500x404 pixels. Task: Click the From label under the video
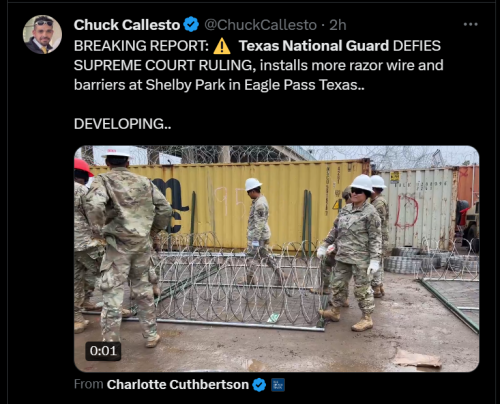(88, 384)
